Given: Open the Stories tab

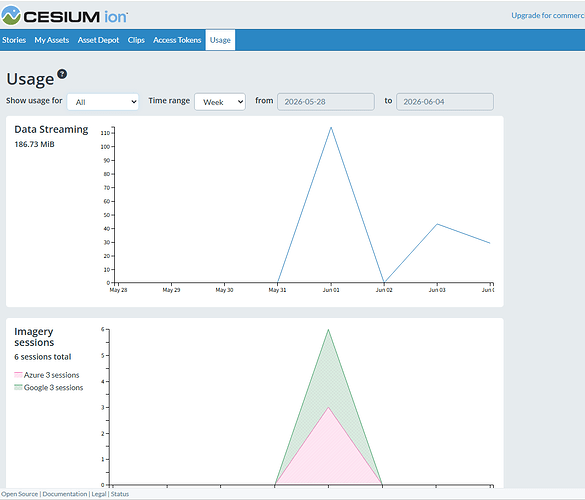Looking at the screenshot, I should (14, 40).
